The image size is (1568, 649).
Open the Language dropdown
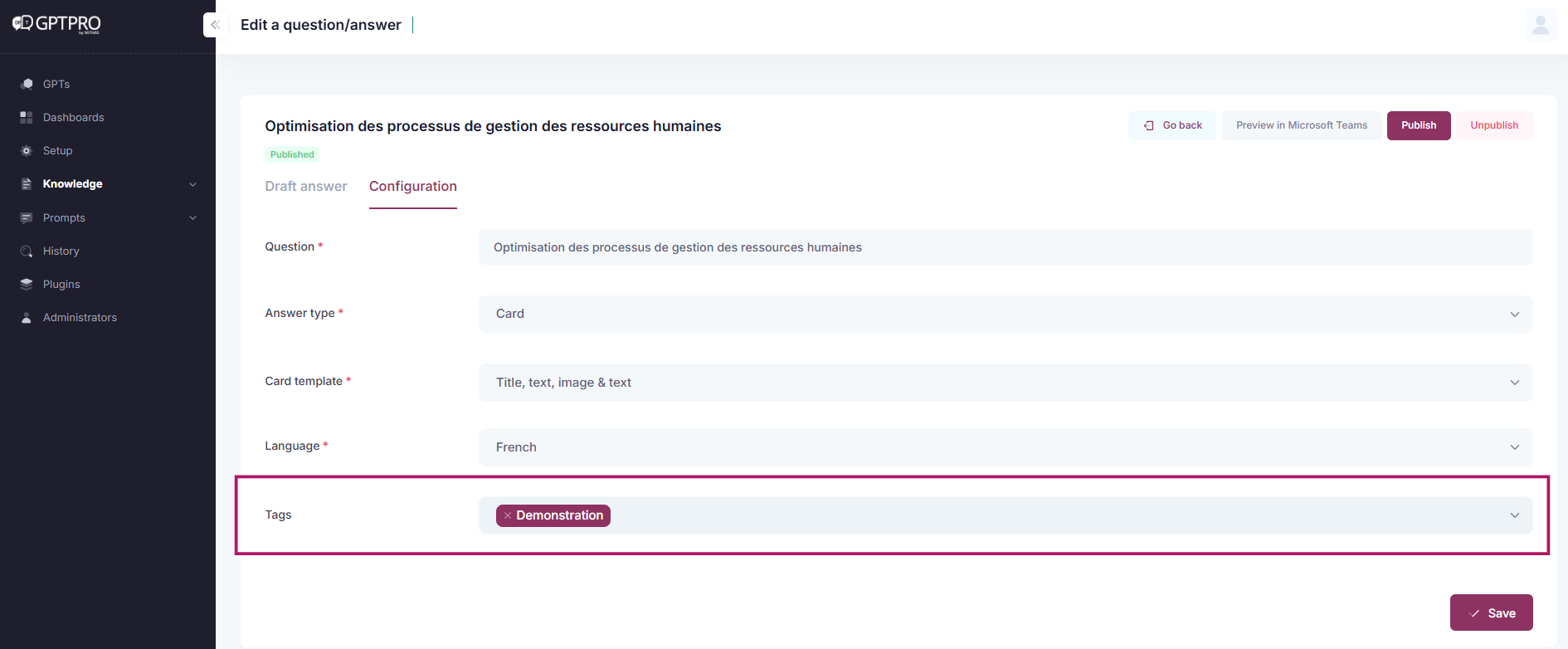1005,447
